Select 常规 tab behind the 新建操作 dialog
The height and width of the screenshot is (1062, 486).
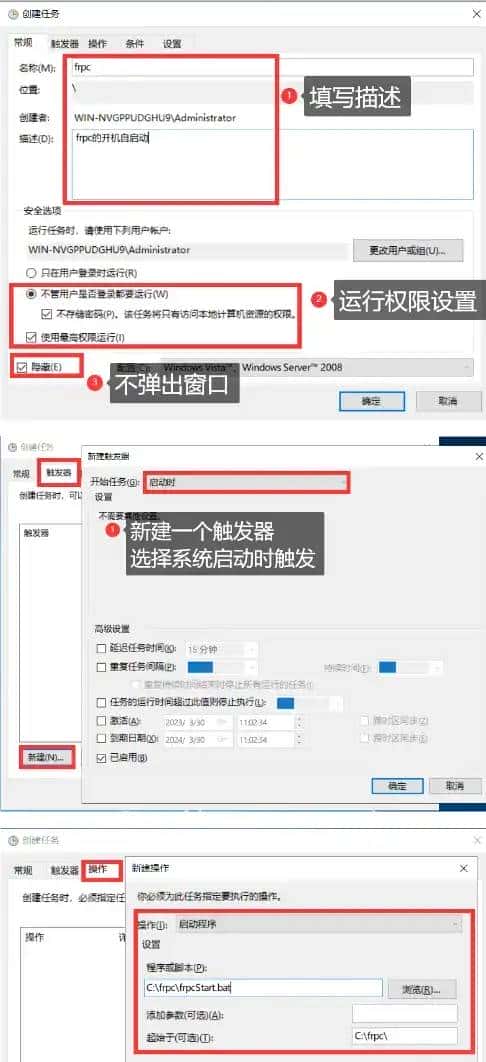tap(22, 870)
